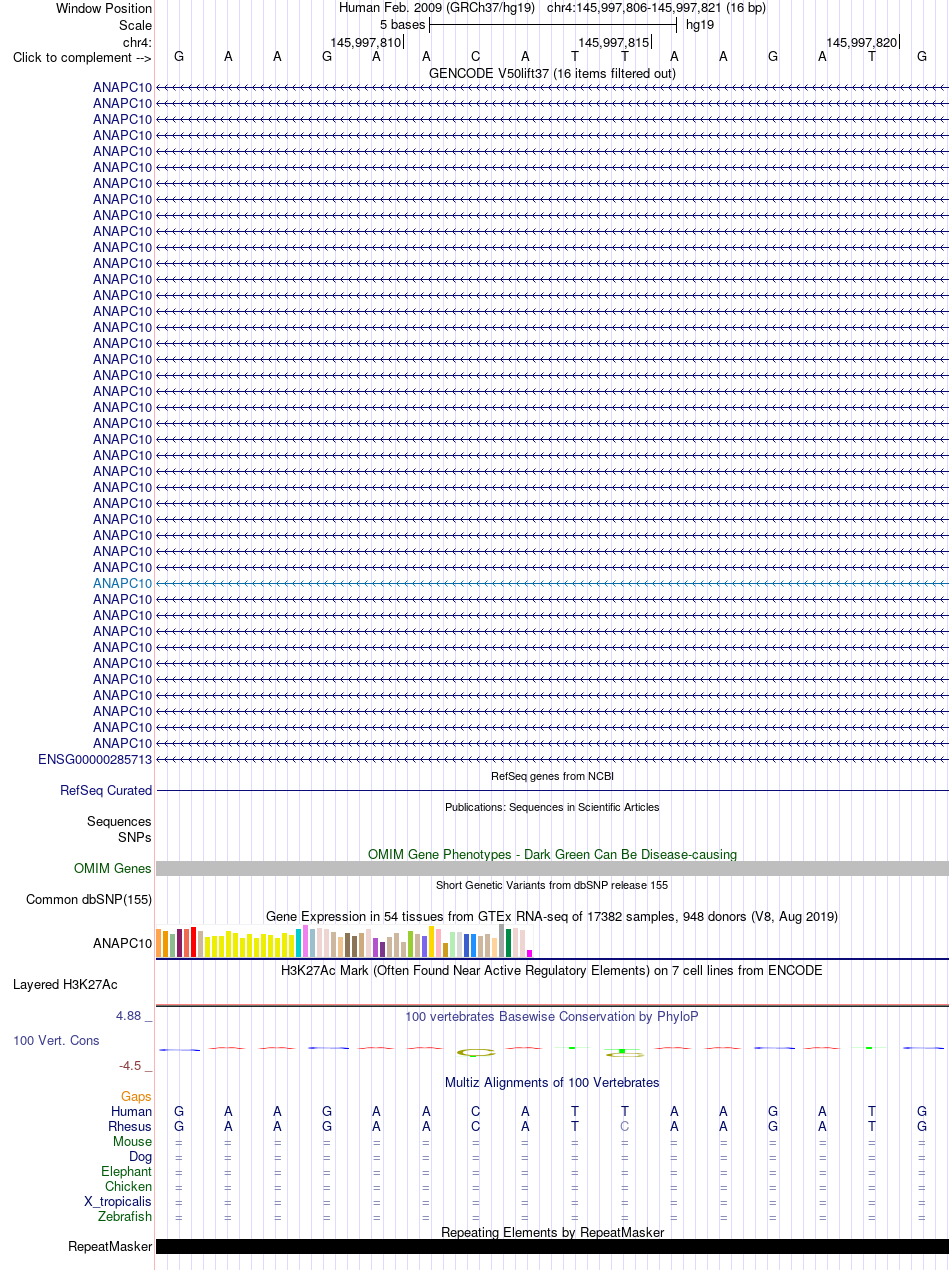Click the 'Common dbSNP(155)' track label

tap(89, 899)
